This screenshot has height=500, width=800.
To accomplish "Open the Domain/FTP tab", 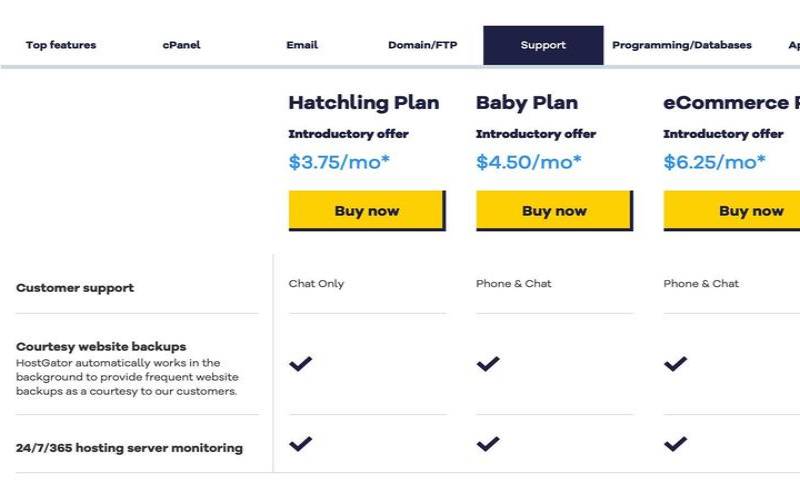I will click(422, 45).
